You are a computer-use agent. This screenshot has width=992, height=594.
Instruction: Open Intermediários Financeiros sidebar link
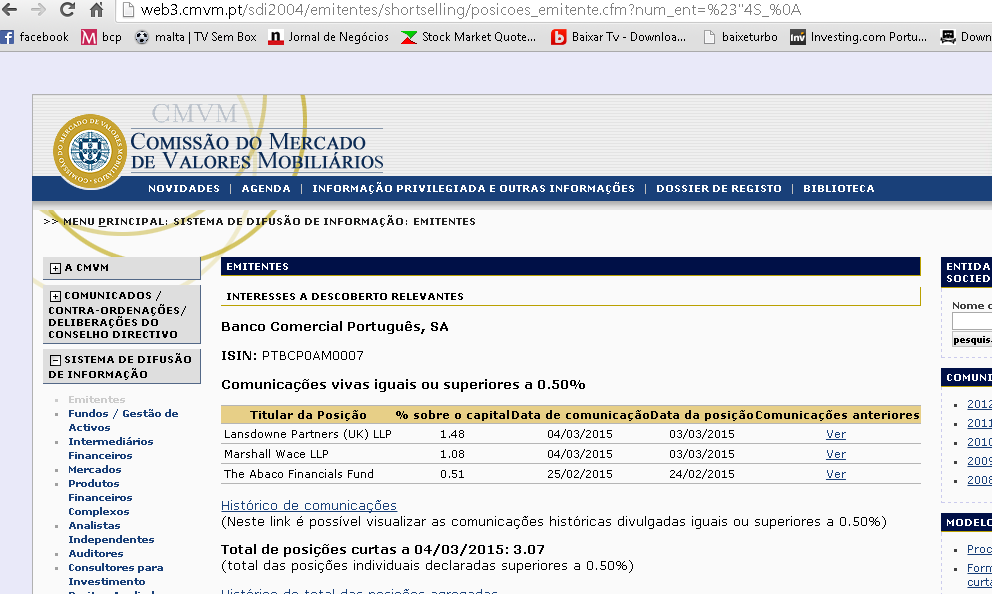111,448
